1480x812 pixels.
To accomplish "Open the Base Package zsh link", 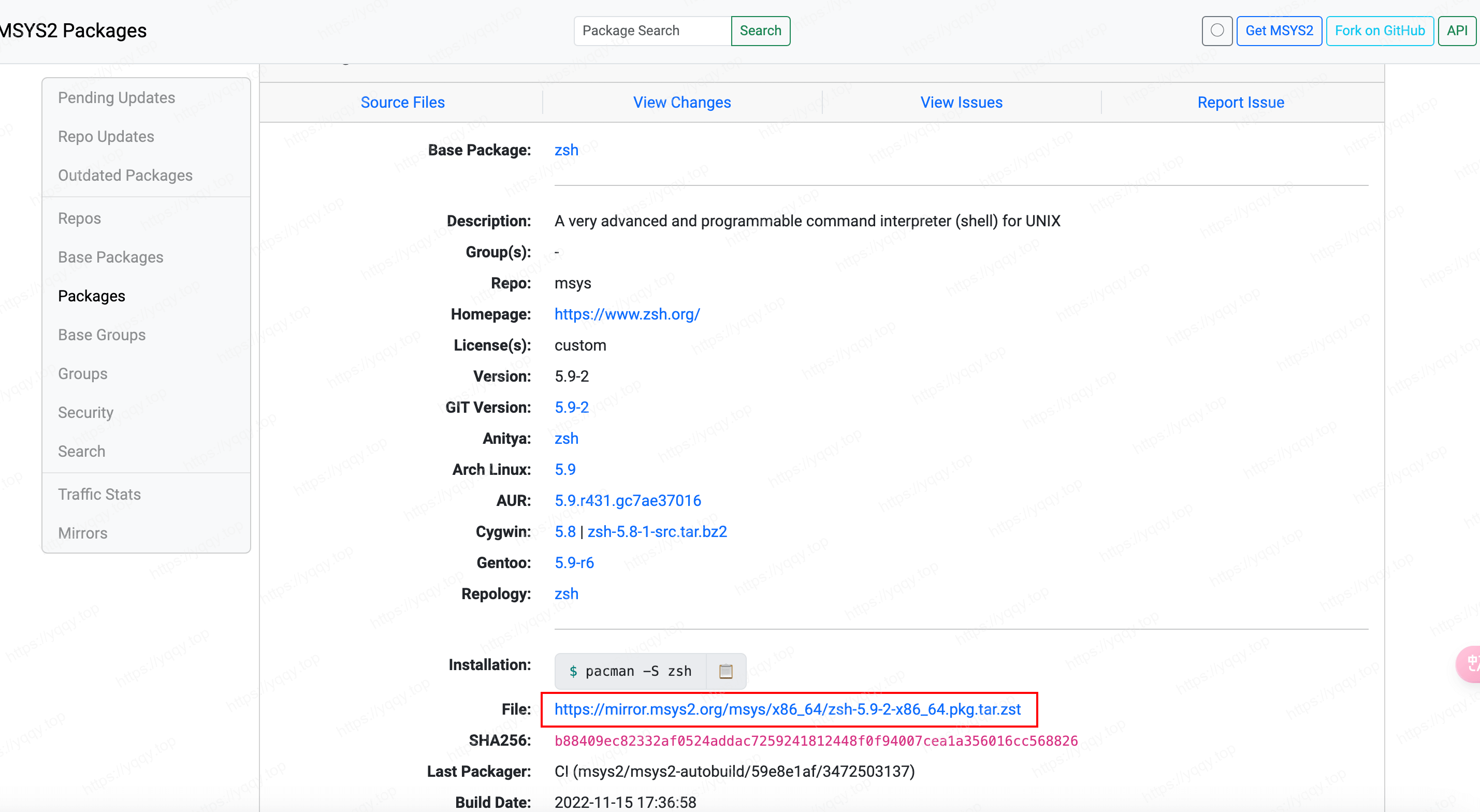I will [566, 150].
